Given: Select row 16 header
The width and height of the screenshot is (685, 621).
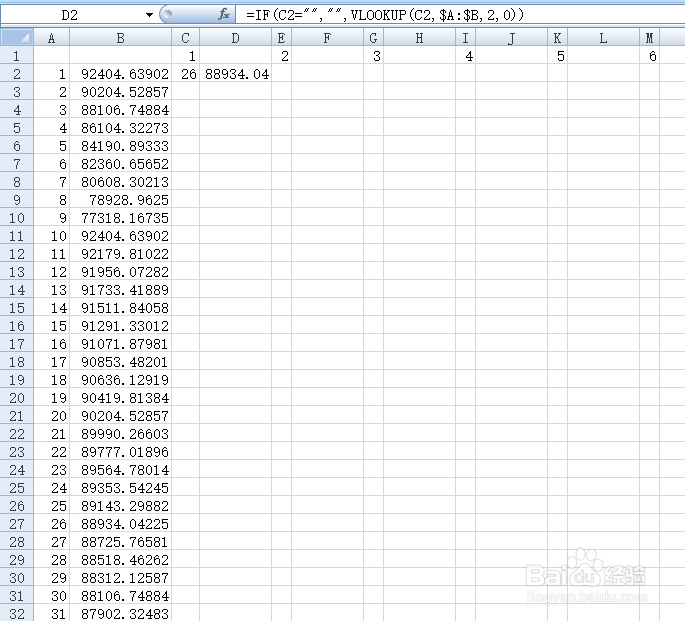Looking at the screenshot, I should [17, 326].
